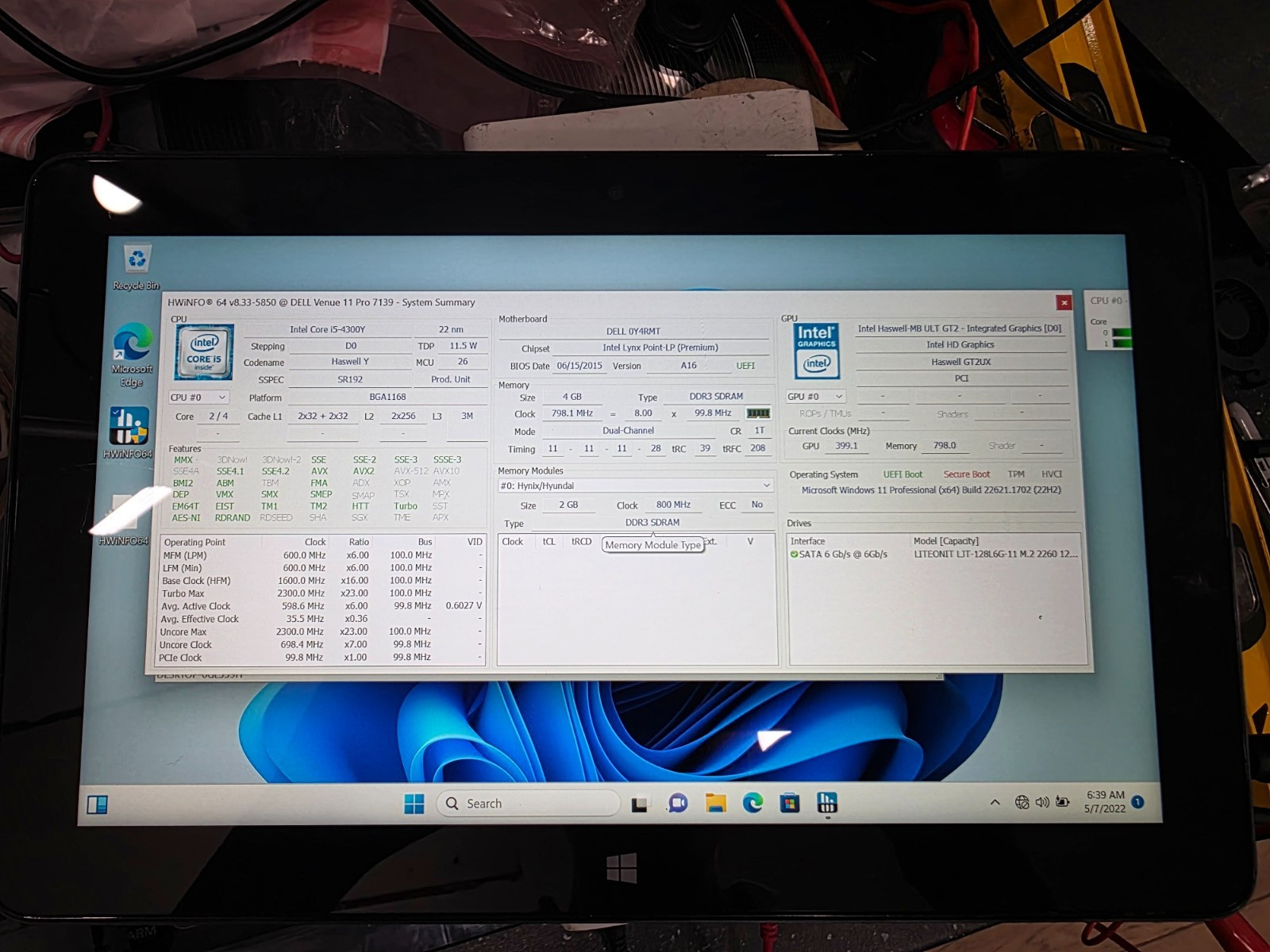
Task: Show hidden tray icons chevron
Action: coord(995,802)
